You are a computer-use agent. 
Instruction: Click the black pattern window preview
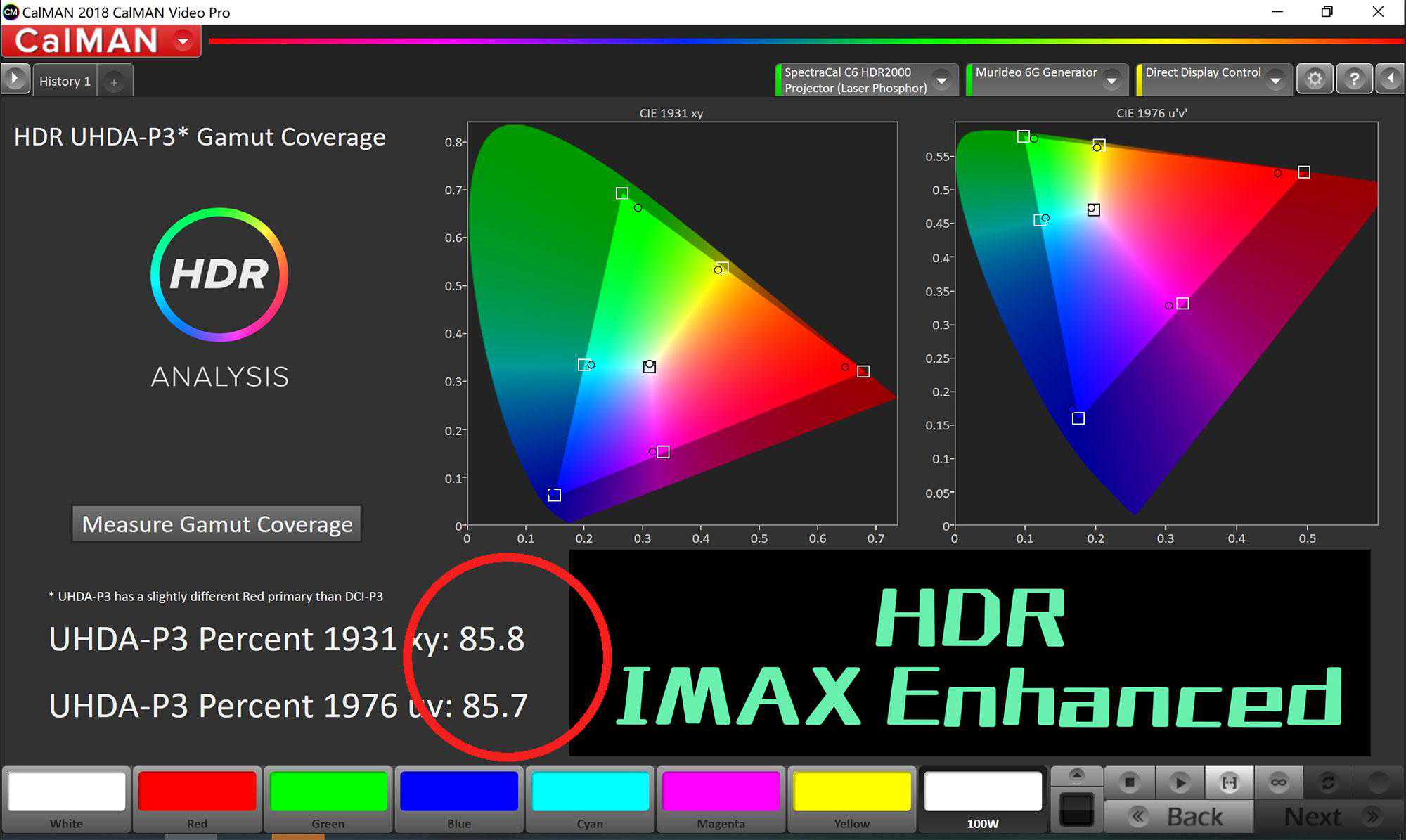click(1076, 810)
